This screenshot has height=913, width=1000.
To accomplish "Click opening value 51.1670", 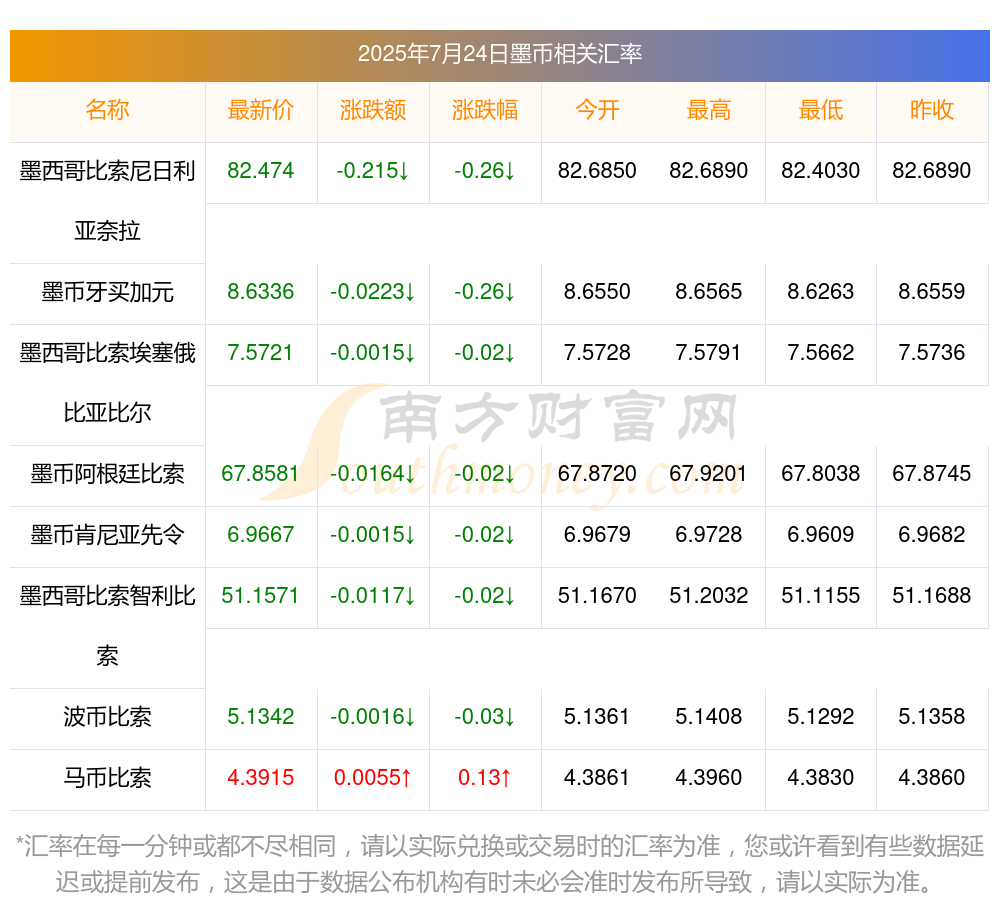I will click(597, 595).
